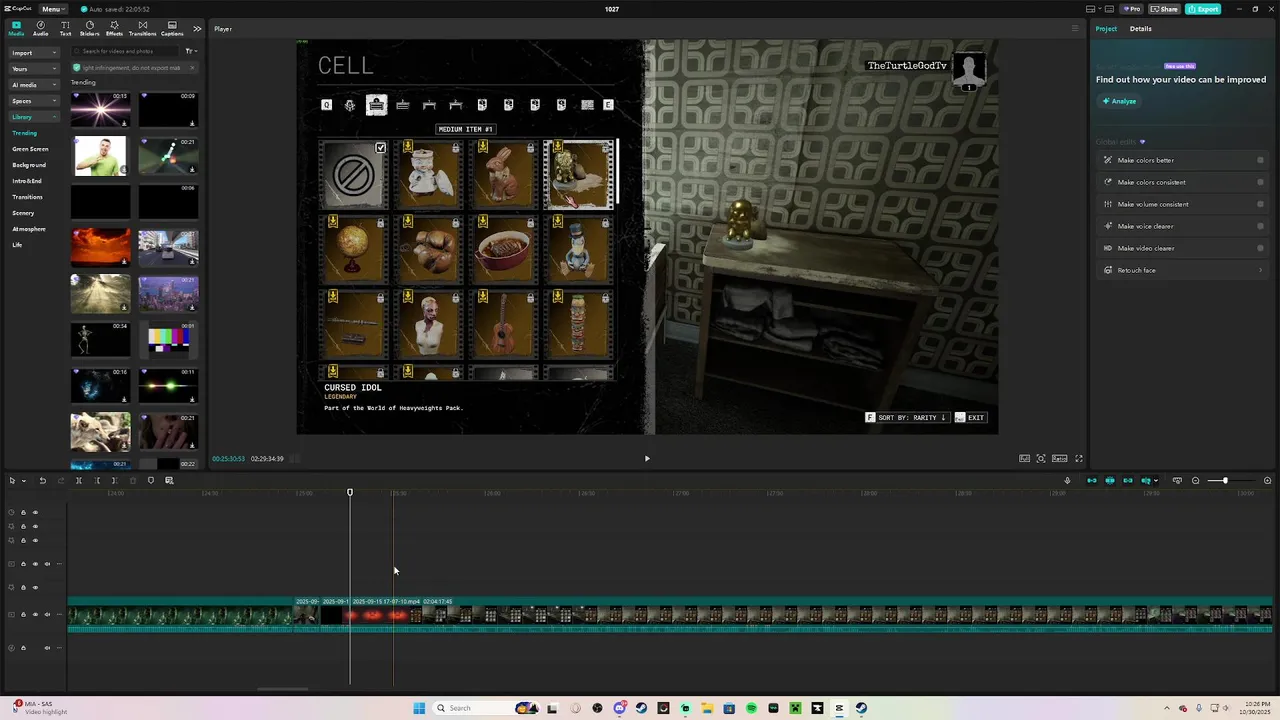Click the Windows Start button

tap(419, 708)
